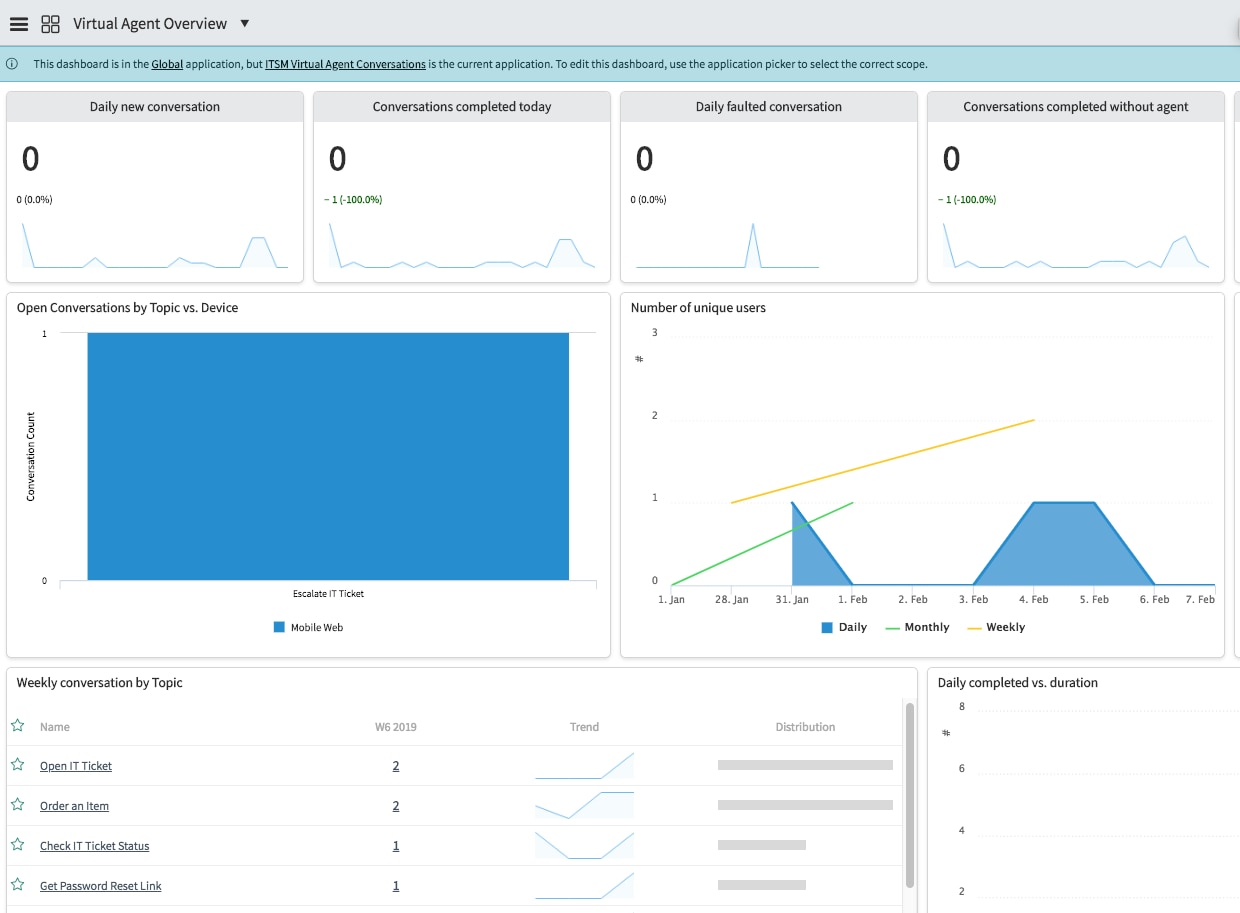Sort by the Name column header
The height and width of the screenshot is (913, 1240).
pos(55,727)
